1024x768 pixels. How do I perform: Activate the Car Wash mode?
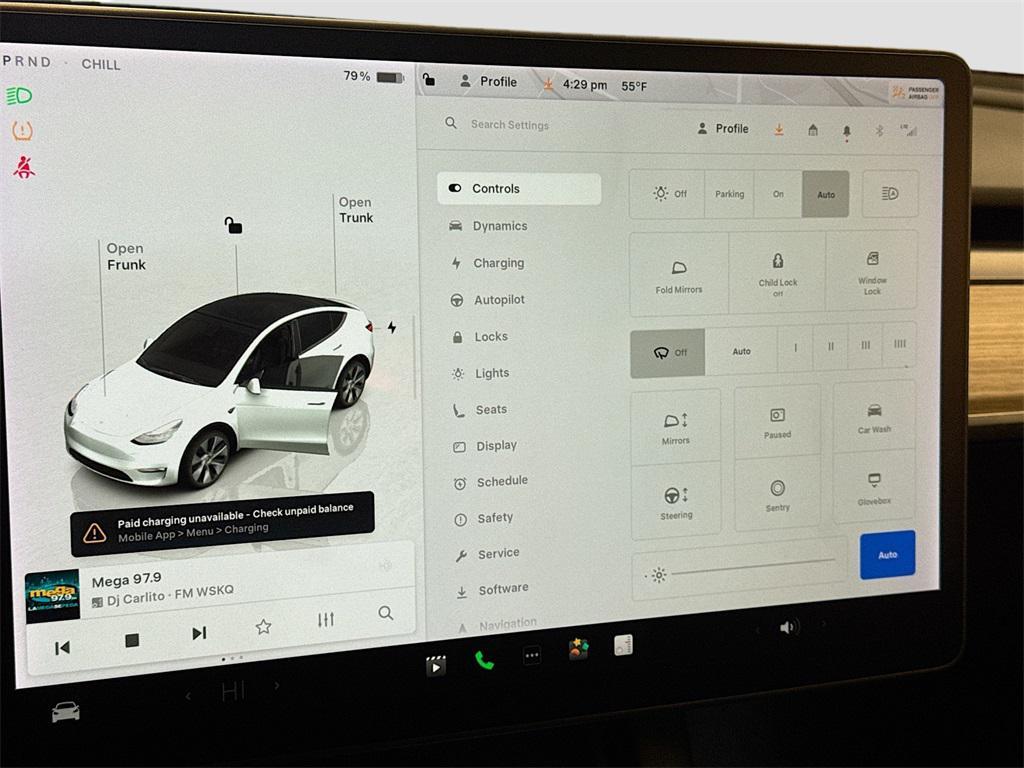coord(873,423)
